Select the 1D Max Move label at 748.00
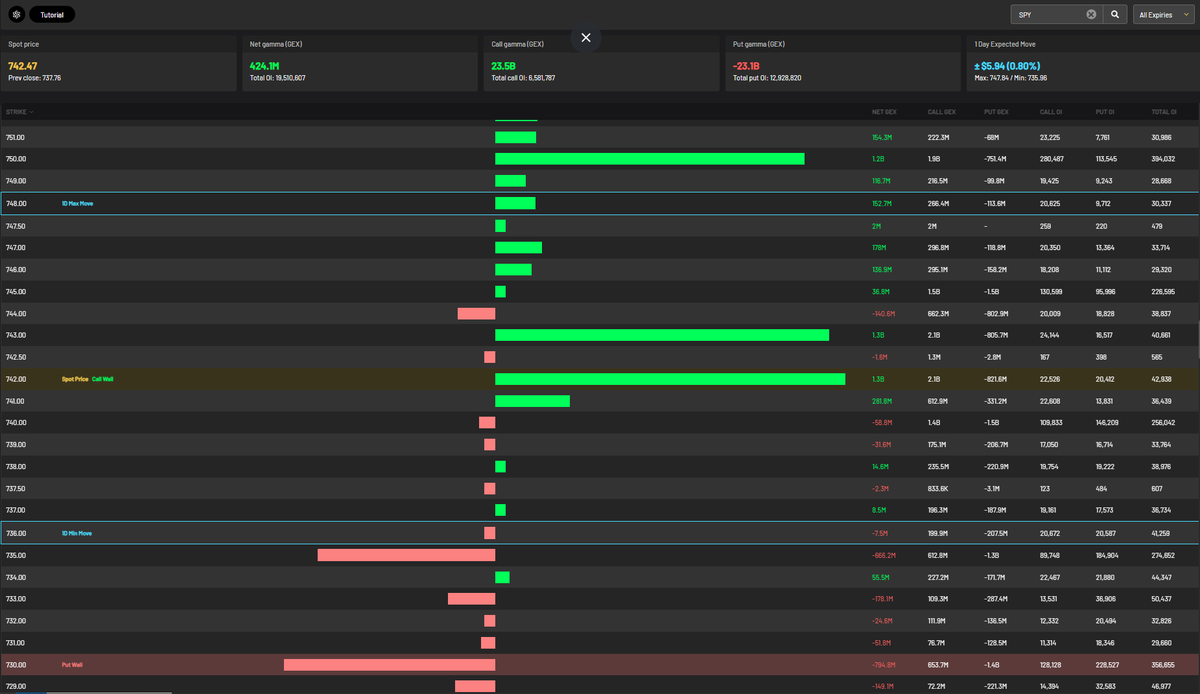Screen dimensions: 1200x694 click(77, 203)
